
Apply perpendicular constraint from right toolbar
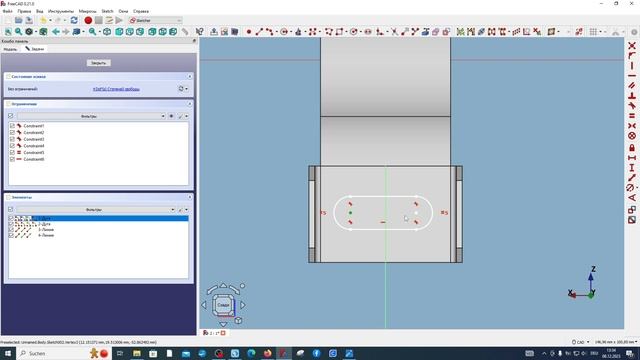tap(632, 96)
